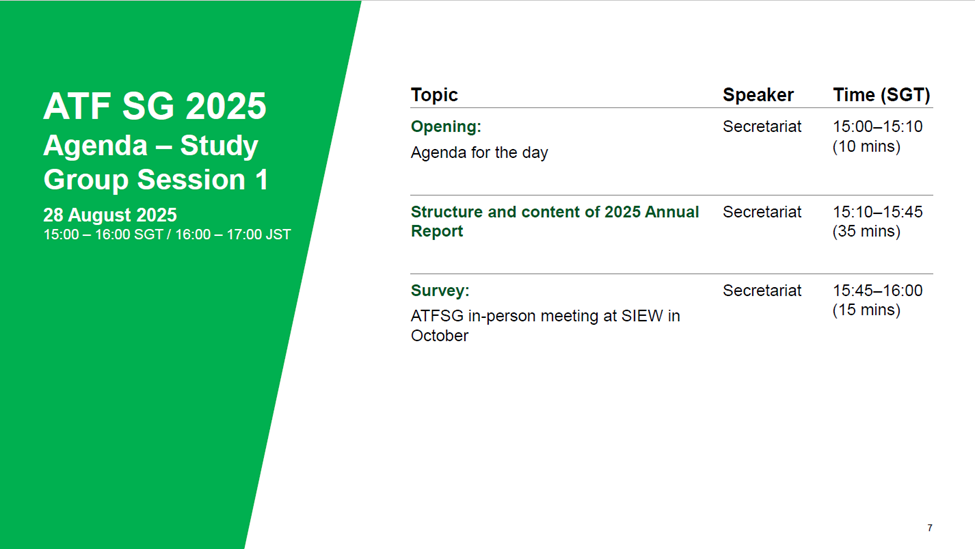975x549 pixels.
Task: Click the "Topic" column header
Action: tap(434, 95)
